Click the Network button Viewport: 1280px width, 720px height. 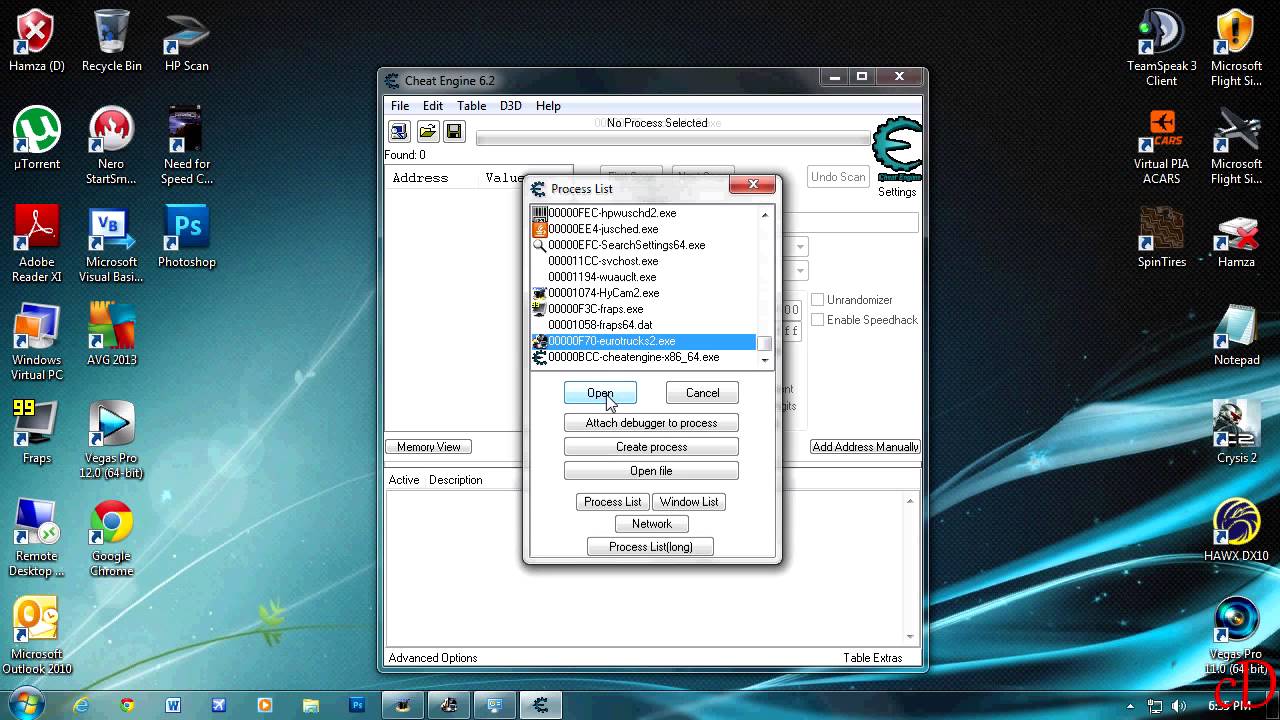[x=652, y=524]
